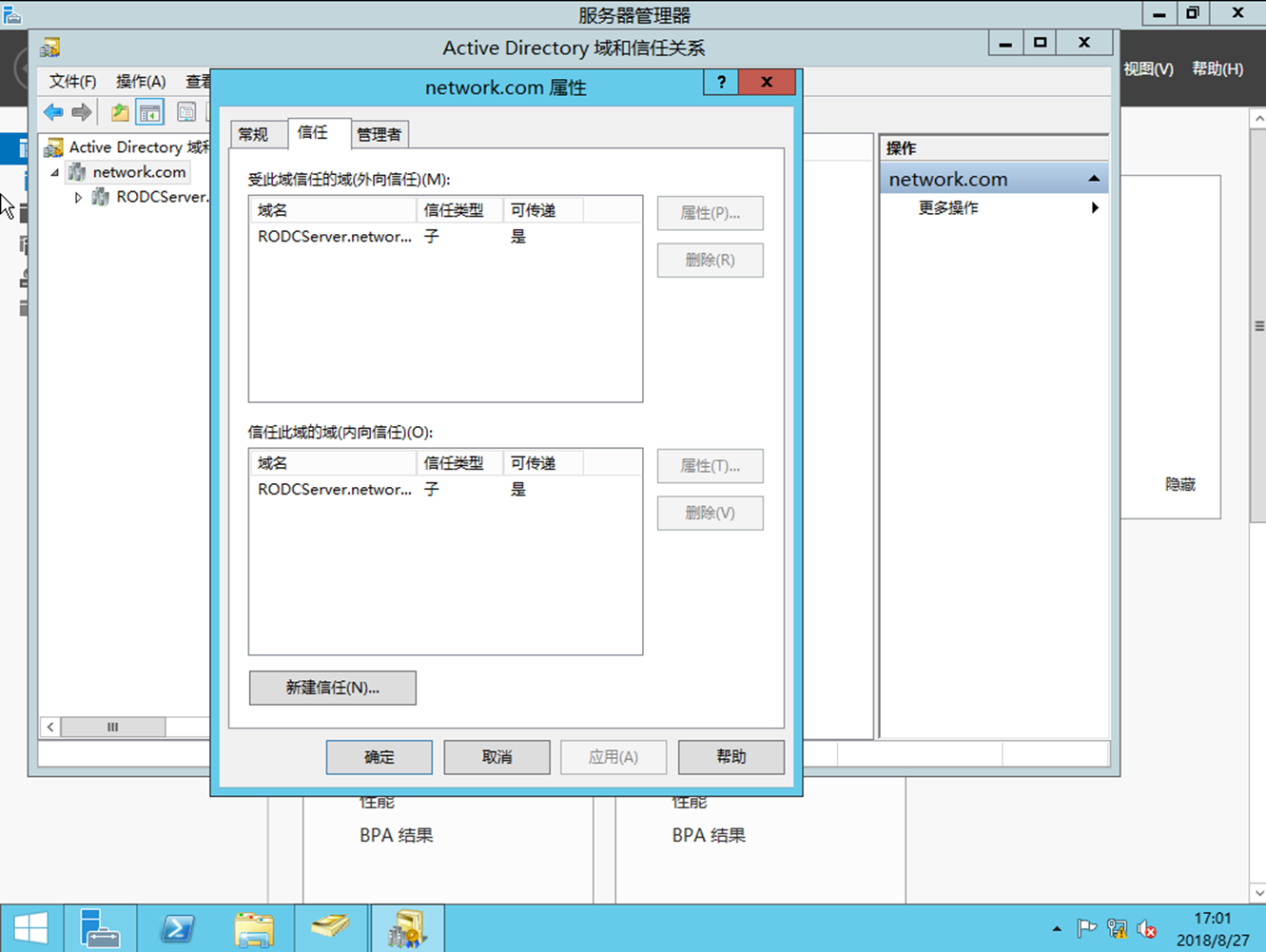Click the 删除(V) button
The image size is (1266, 952).
pyautogui.click(x=710, y=513)
